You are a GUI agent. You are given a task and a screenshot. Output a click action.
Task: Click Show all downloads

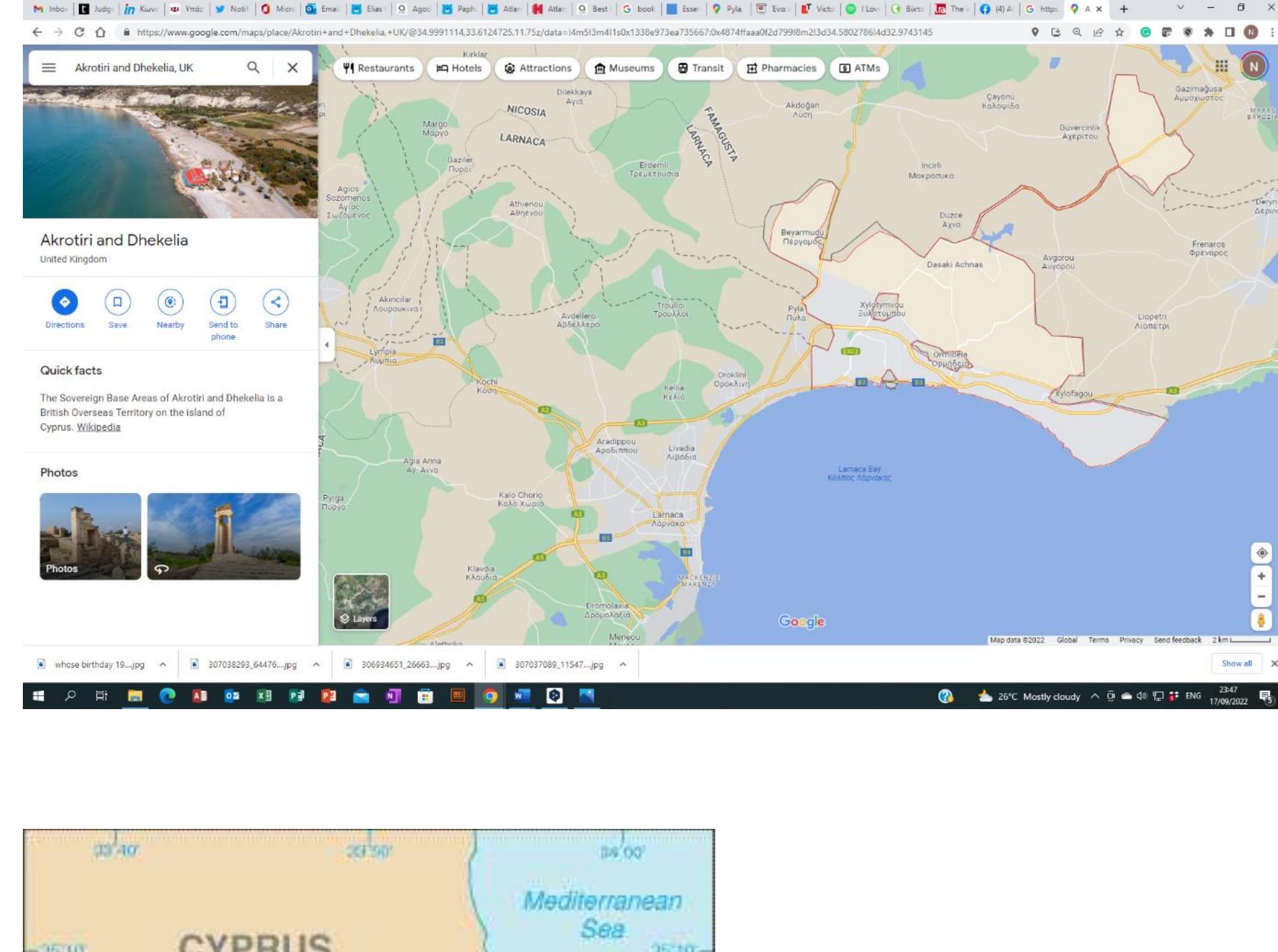[x=1236, y=663]
